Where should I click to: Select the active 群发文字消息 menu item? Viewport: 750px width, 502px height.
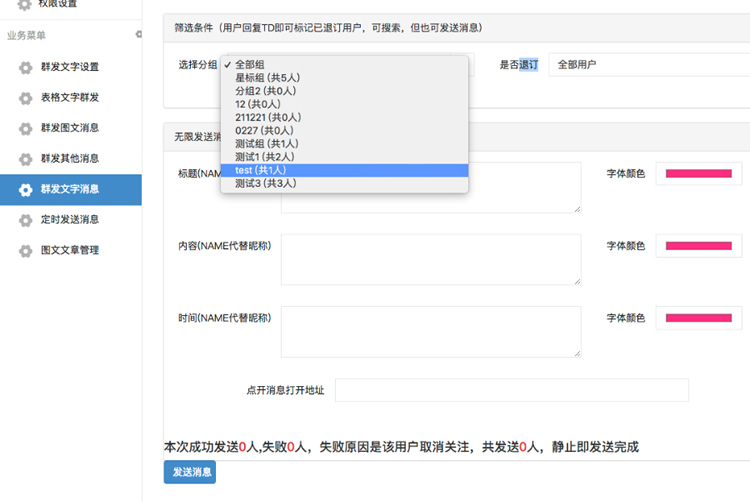point(71,190)
